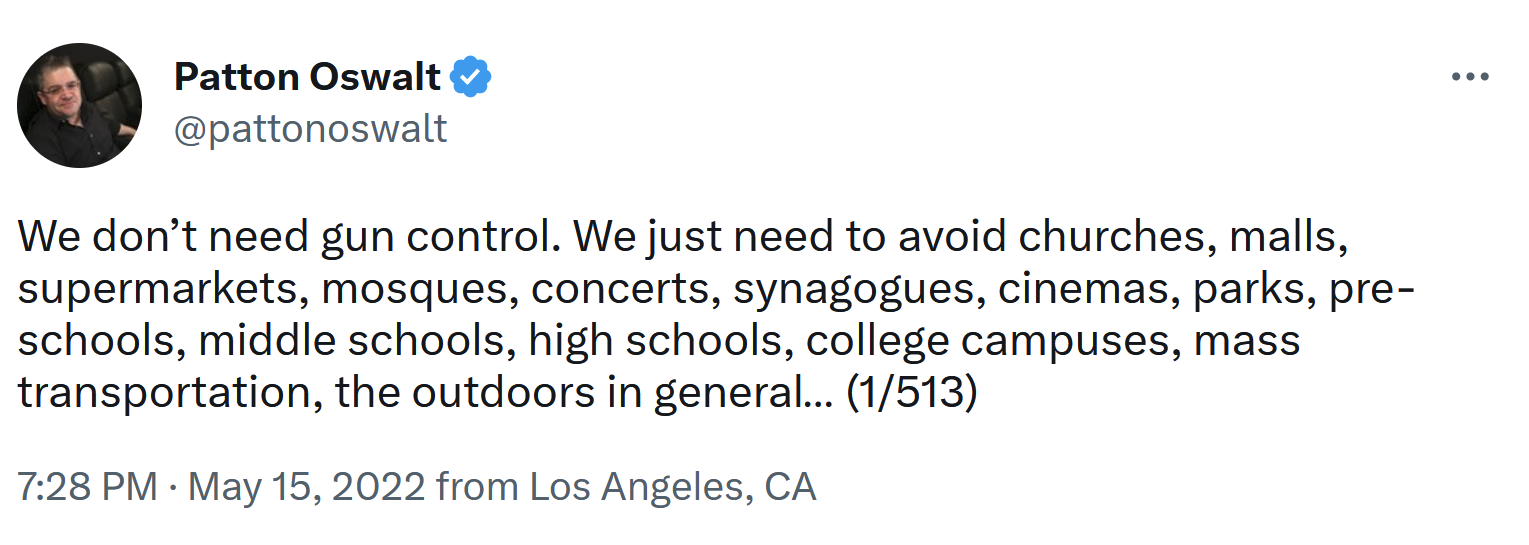Select the Los Angeles, CA location text
This screenshot has width=1529, height=545.
click(672, 487)
